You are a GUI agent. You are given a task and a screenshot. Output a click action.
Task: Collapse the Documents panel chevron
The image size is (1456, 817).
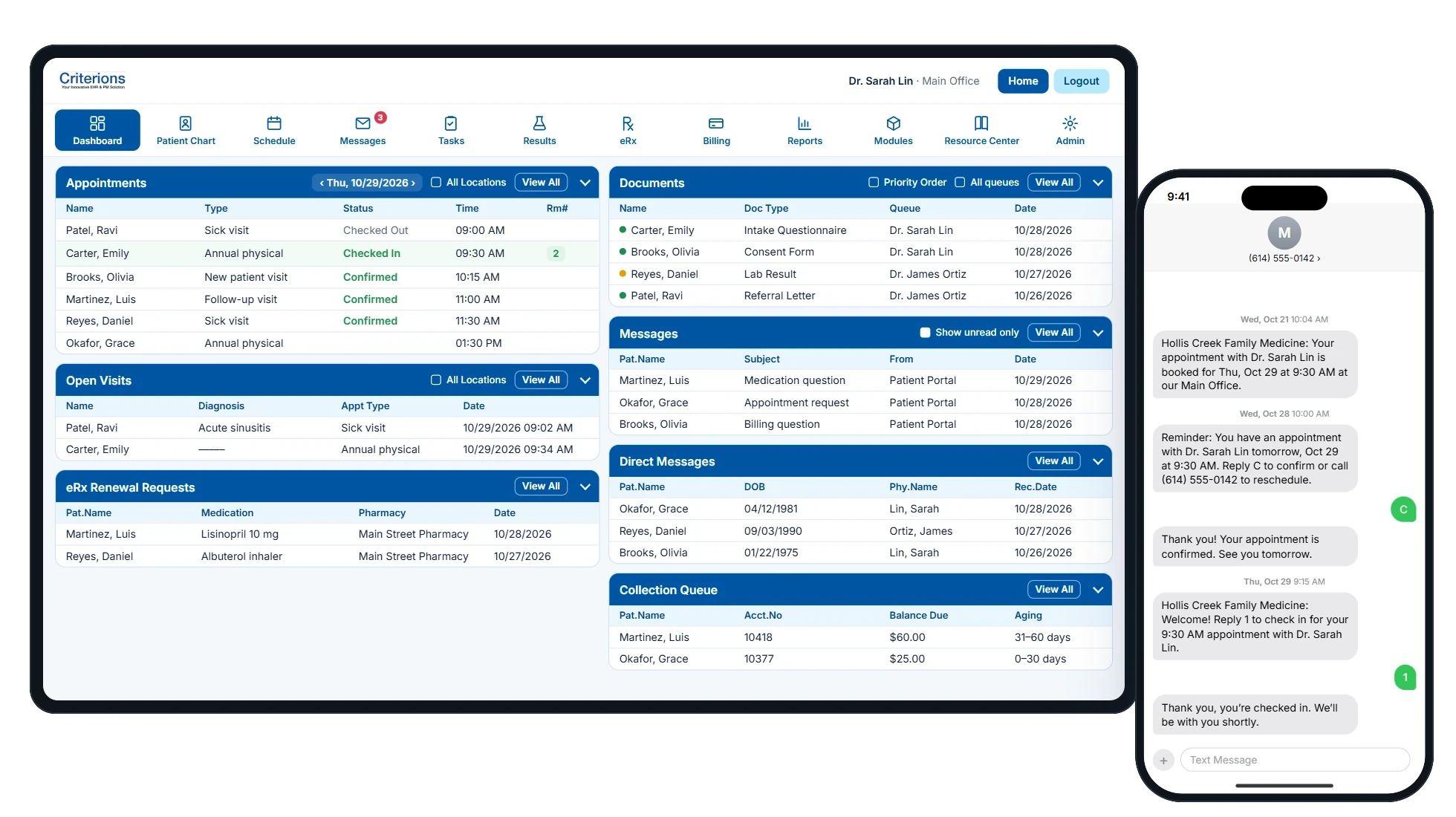[1098, 183]
